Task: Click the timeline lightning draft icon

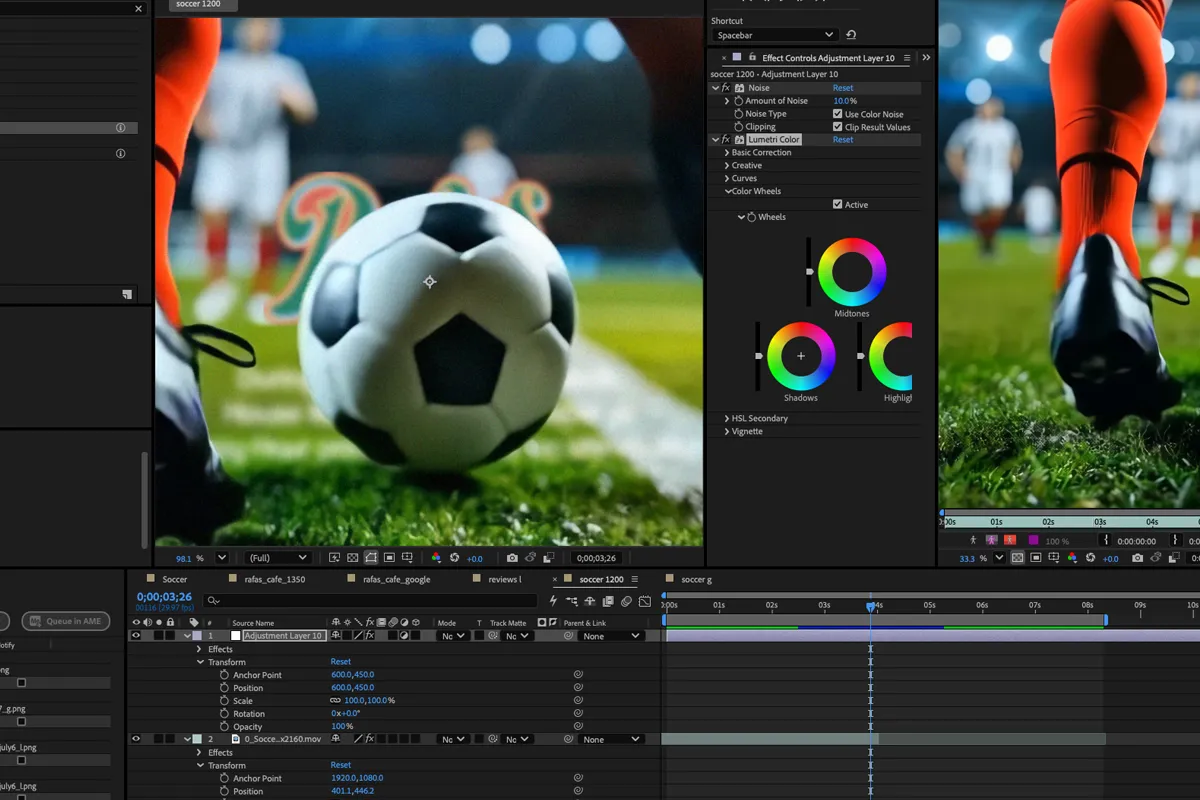Action: click(553, 601)
